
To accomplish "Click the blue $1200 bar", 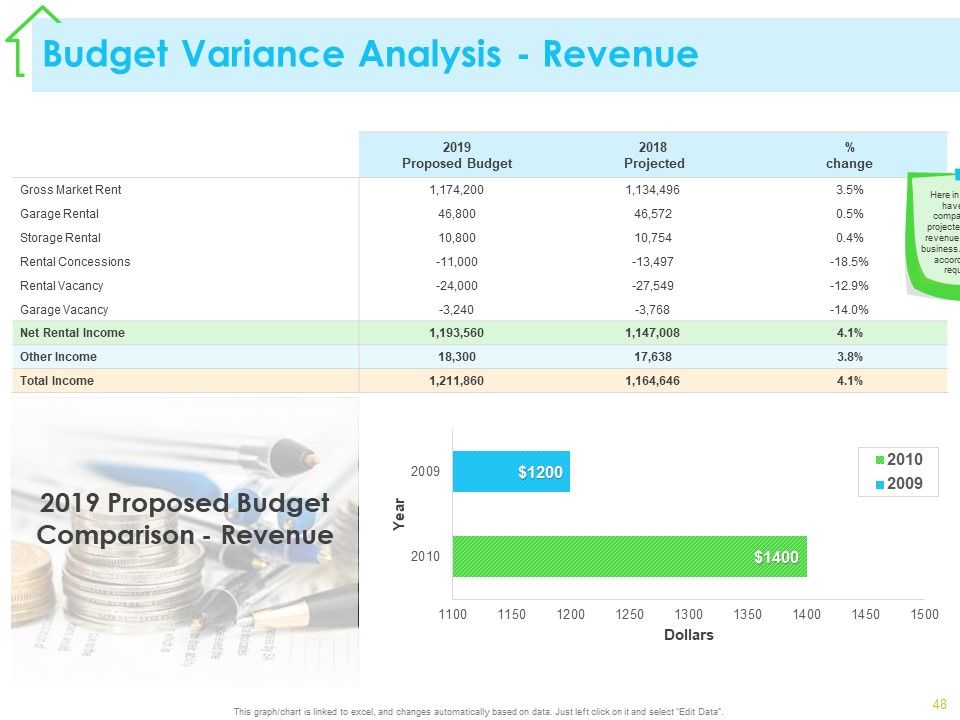I will (x=511, y=471).
